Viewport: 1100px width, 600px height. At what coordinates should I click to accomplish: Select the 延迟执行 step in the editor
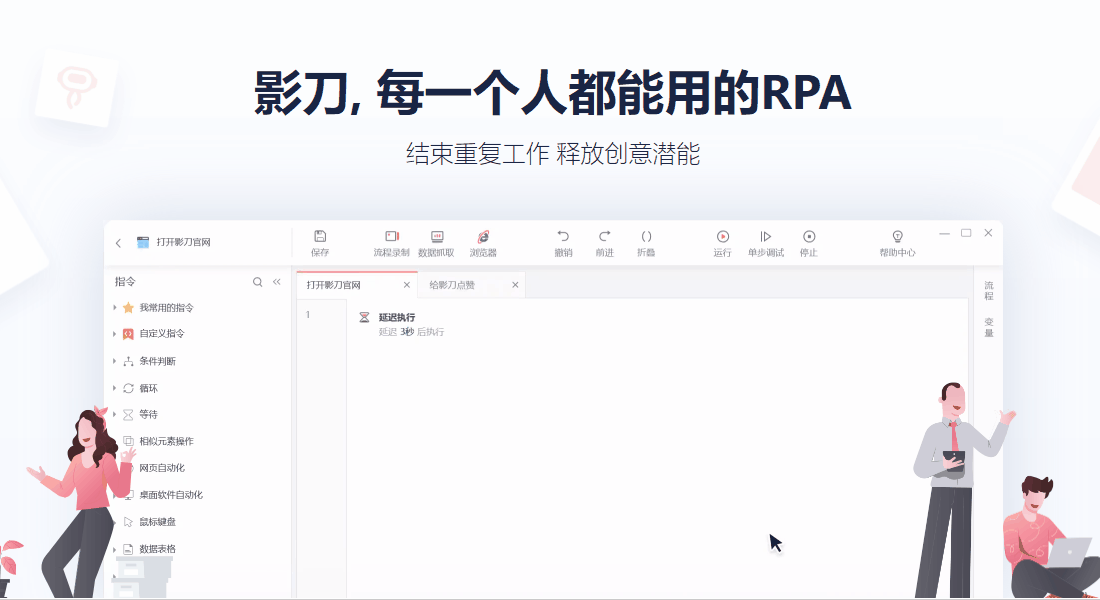coord(396,317)
